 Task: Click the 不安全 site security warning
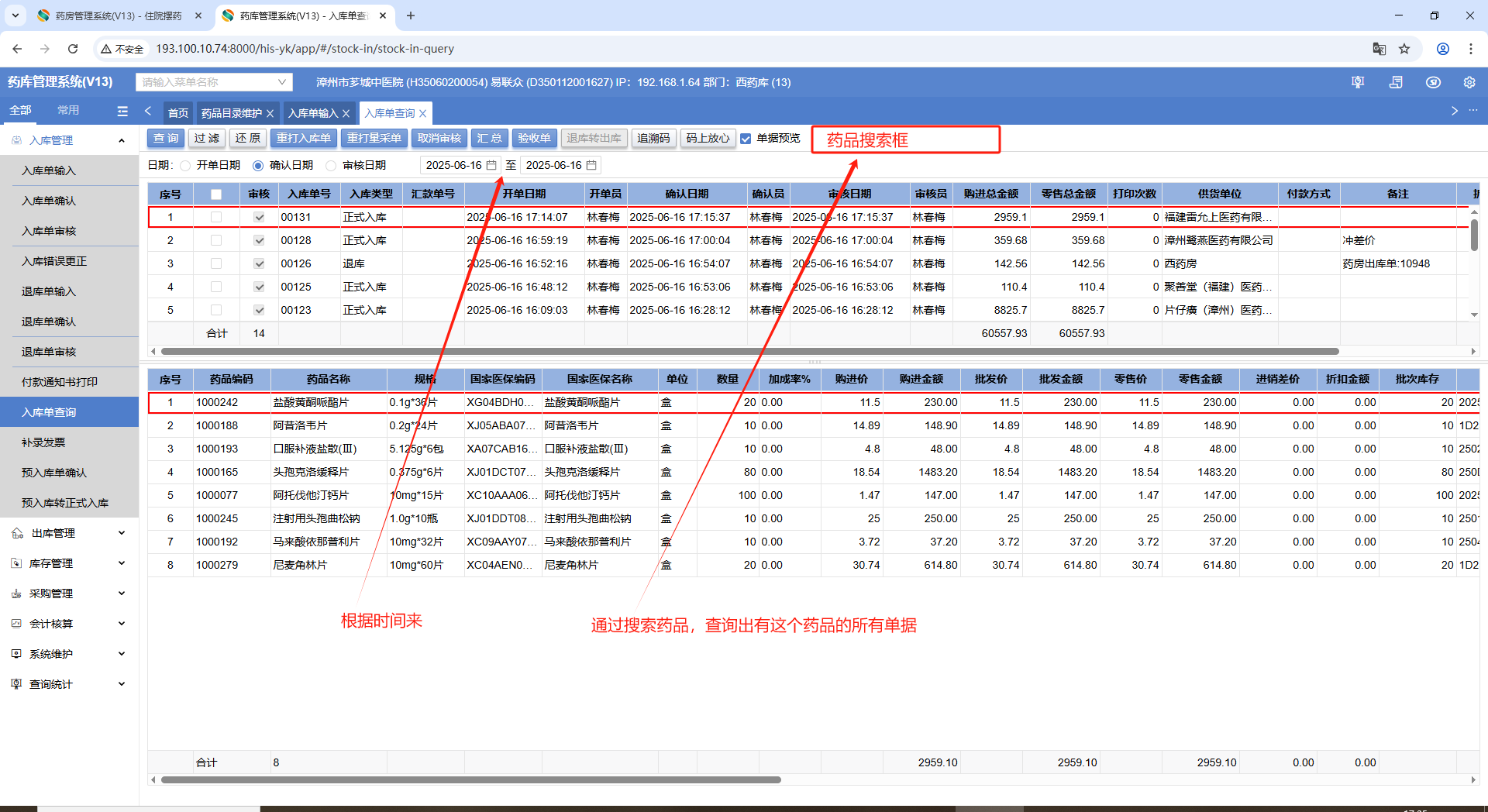(122, 49)
